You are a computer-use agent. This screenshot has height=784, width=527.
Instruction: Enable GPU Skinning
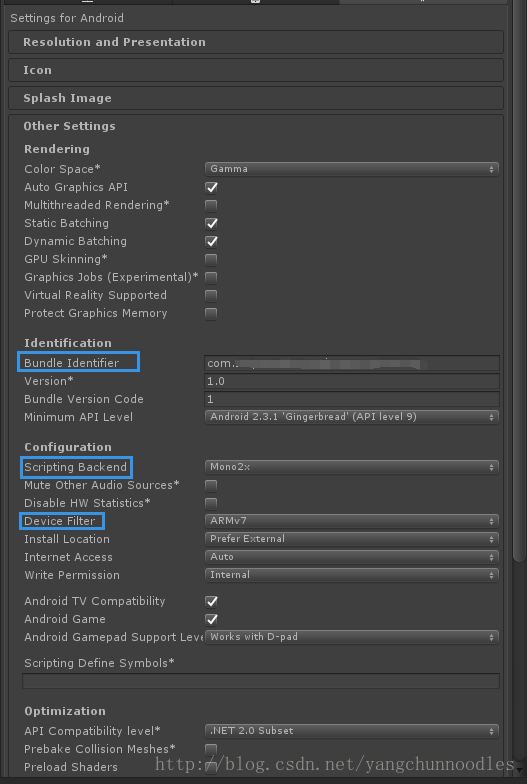211,260
